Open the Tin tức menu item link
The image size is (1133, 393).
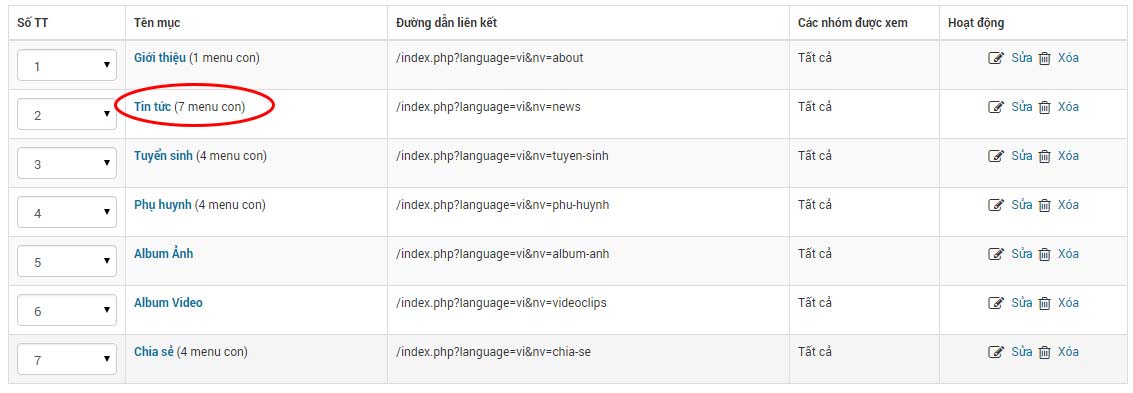(x=152, y=107)
